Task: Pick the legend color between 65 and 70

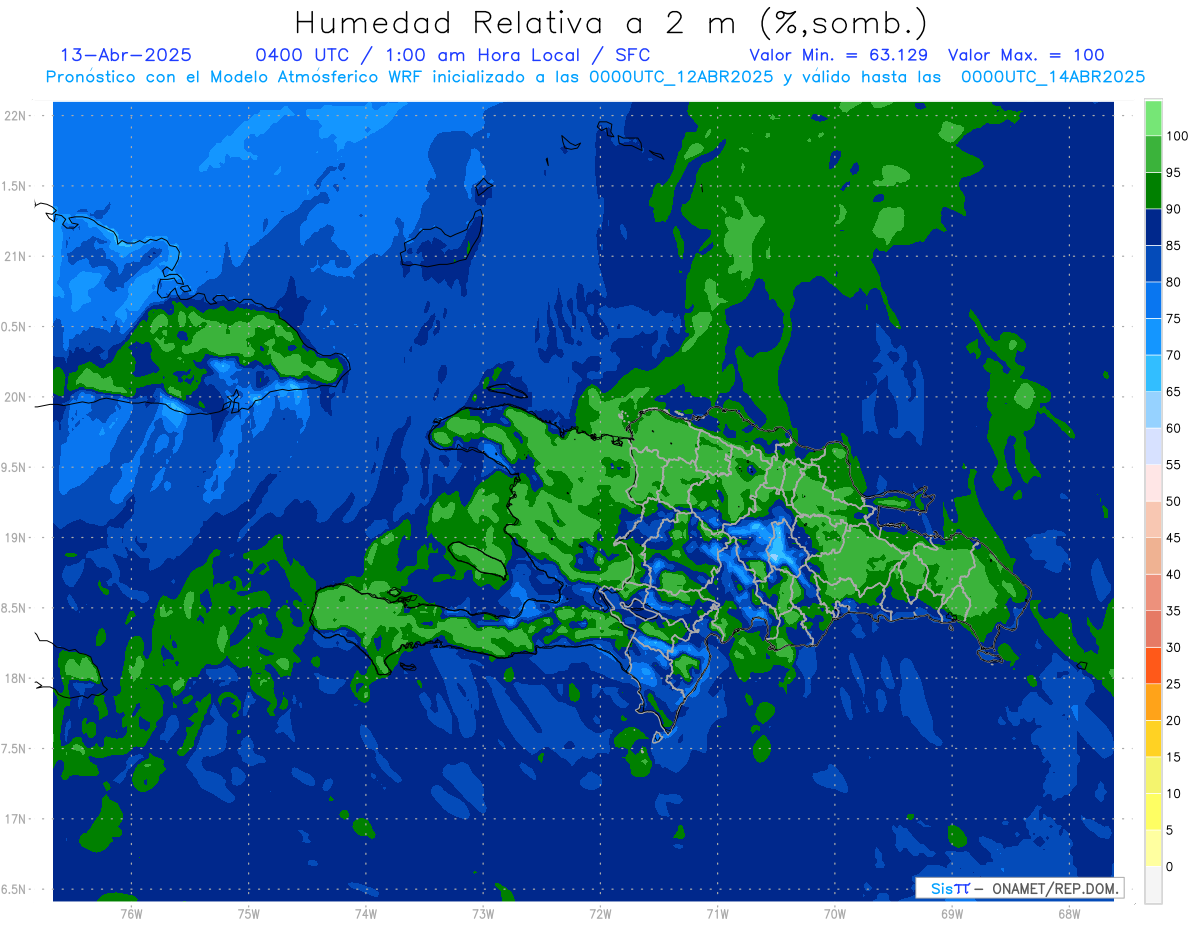Action: click(1153, 373)
